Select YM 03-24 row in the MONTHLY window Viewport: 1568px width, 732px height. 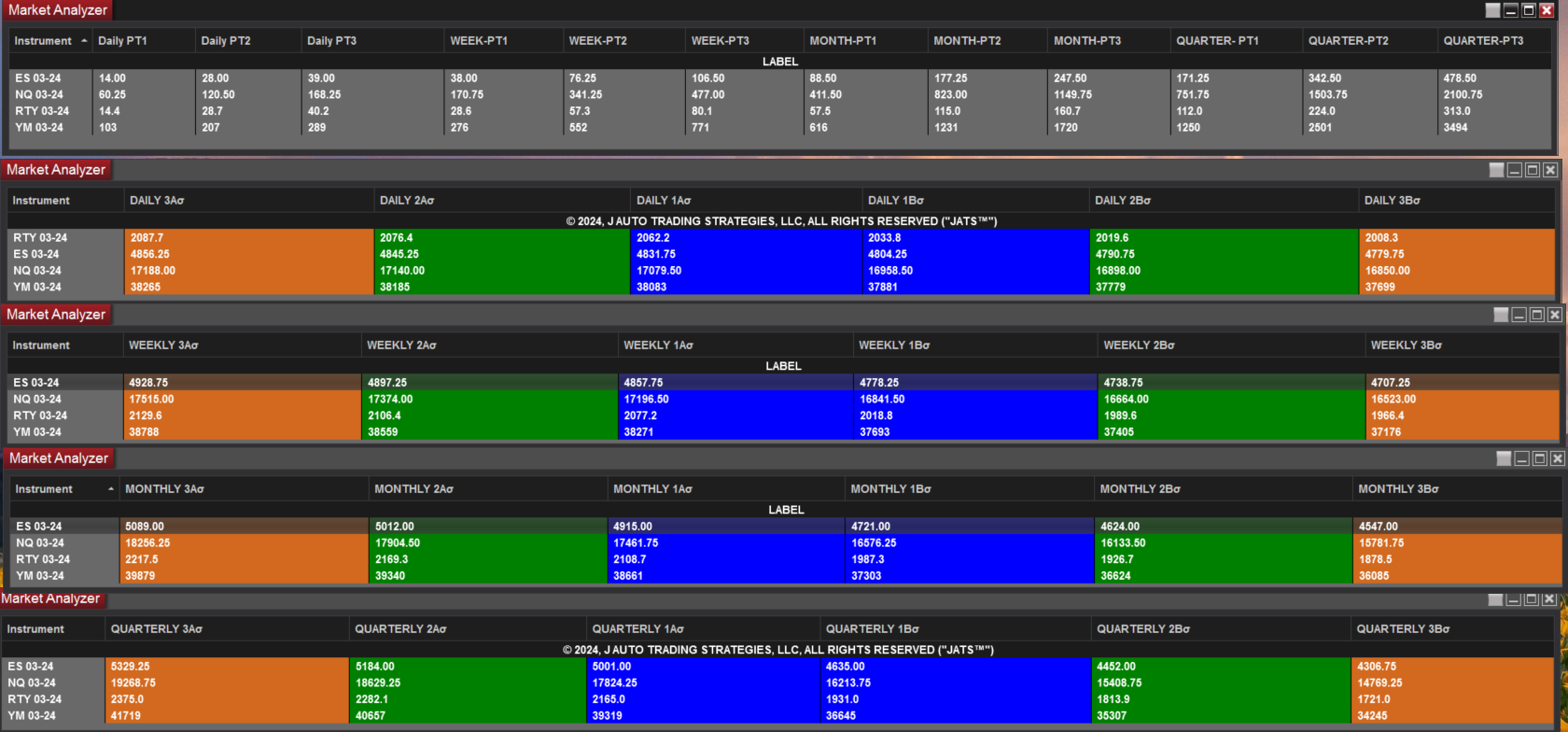(786, 576)
